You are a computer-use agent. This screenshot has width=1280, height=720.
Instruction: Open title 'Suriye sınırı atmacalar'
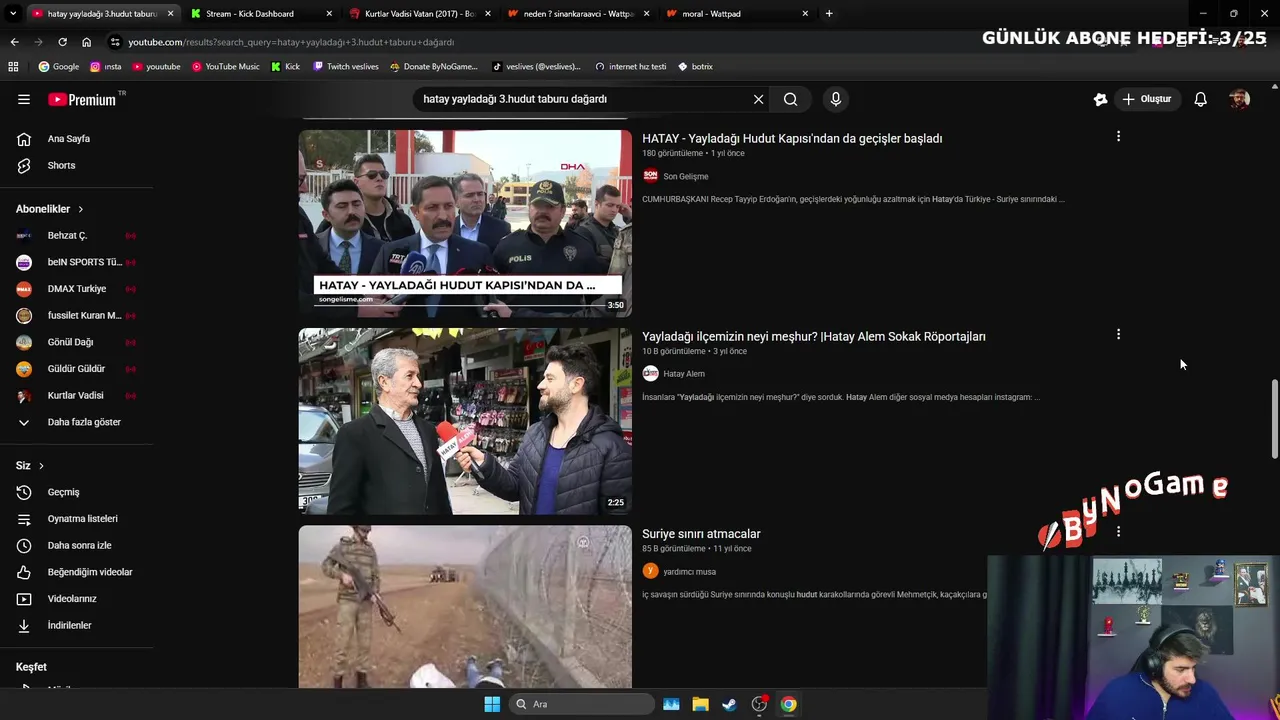tap(701, 534)
